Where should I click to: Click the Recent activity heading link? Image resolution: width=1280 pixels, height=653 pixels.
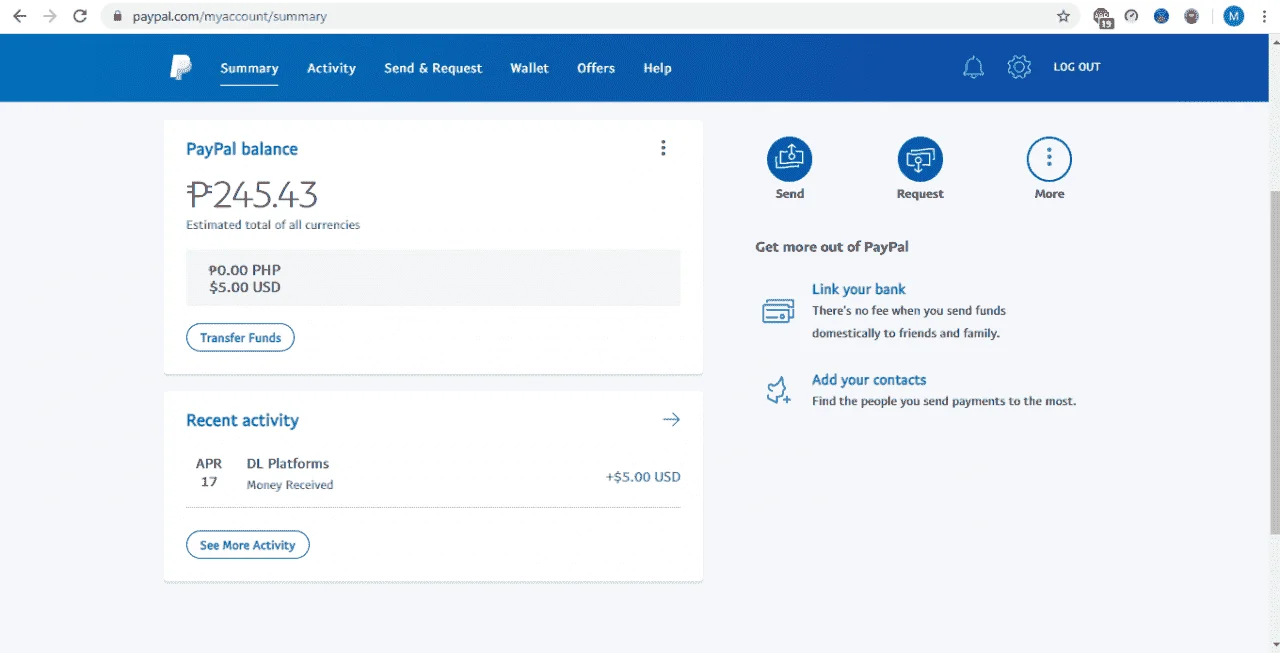tap(242, 420)
